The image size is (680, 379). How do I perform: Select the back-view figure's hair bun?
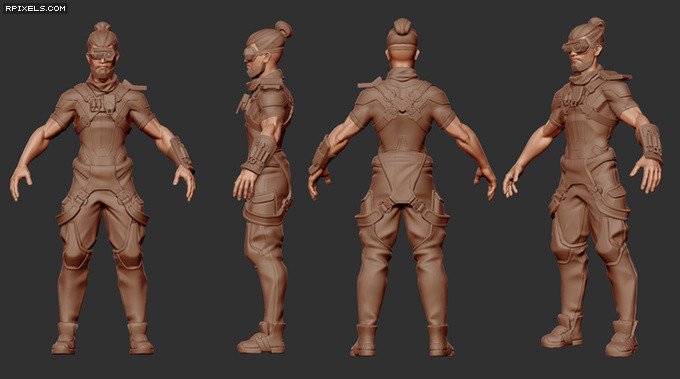coord(402,26)
